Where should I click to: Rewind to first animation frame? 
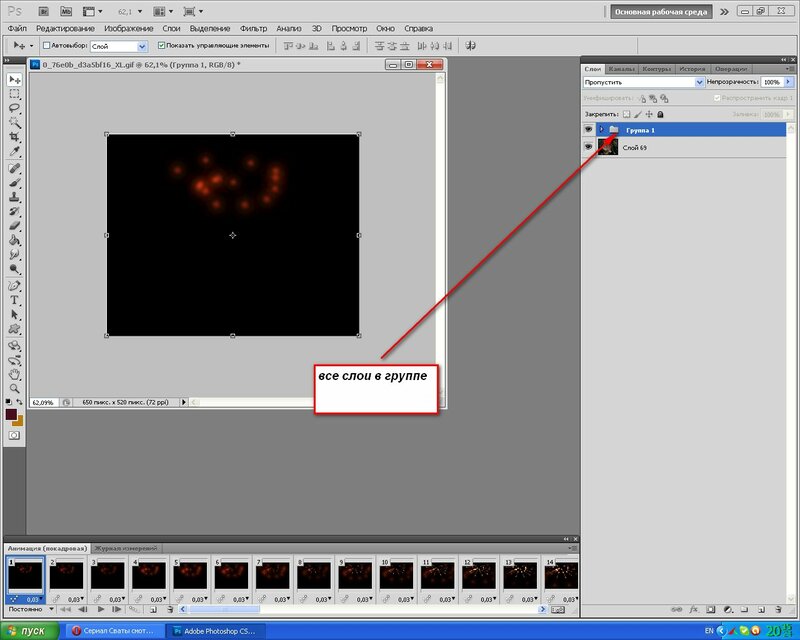point(65,609)
